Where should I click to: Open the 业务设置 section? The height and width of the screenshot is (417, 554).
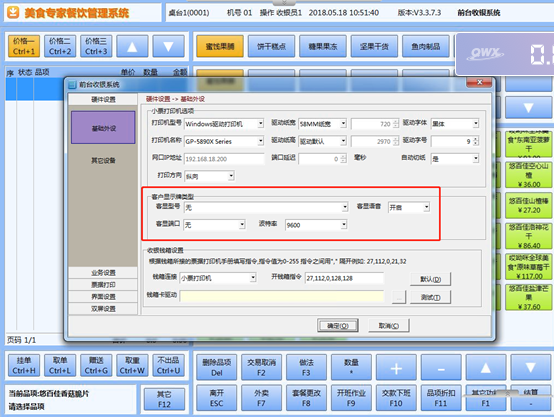click(x=103, y=273)
